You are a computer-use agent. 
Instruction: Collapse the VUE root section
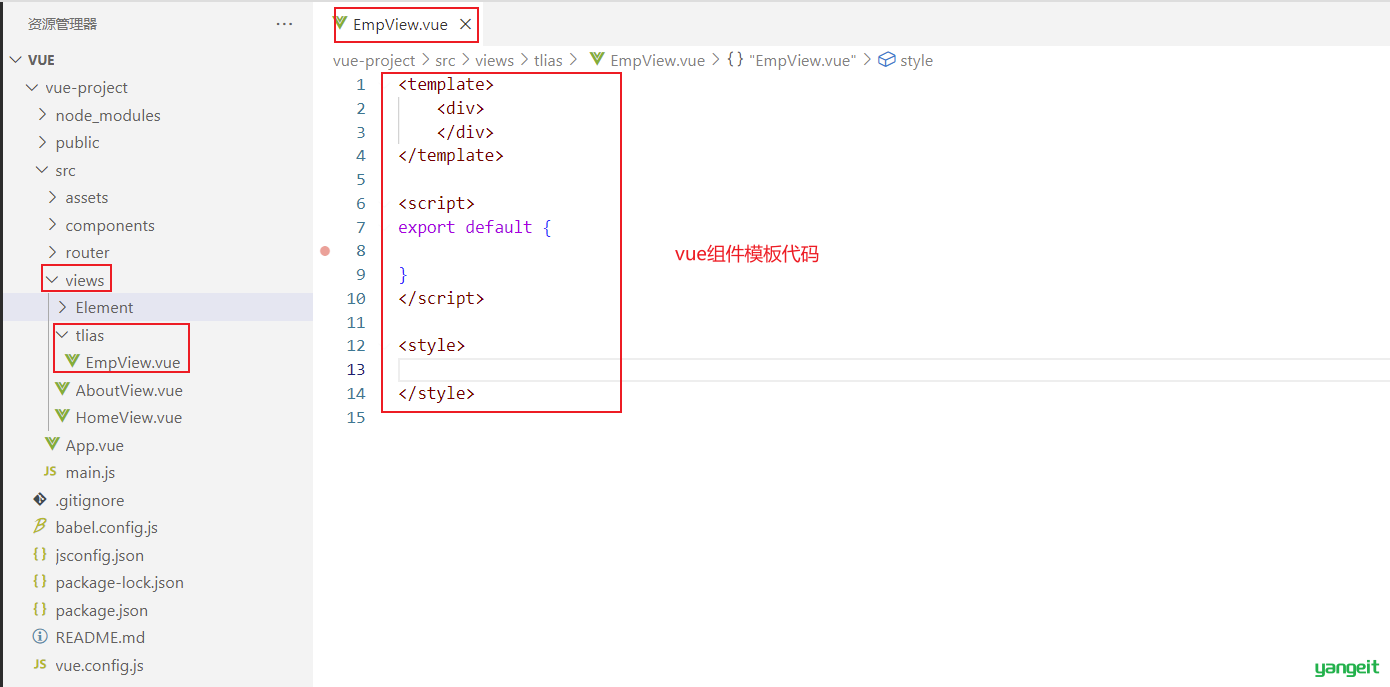[x=16, y=60]
